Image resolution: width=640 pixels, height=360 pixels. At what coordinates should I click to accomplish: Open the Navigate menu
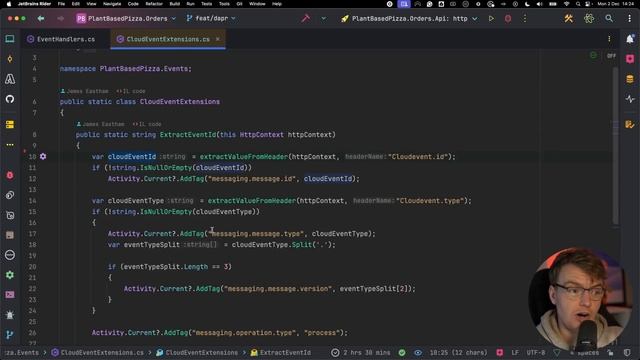coord(112,4)
